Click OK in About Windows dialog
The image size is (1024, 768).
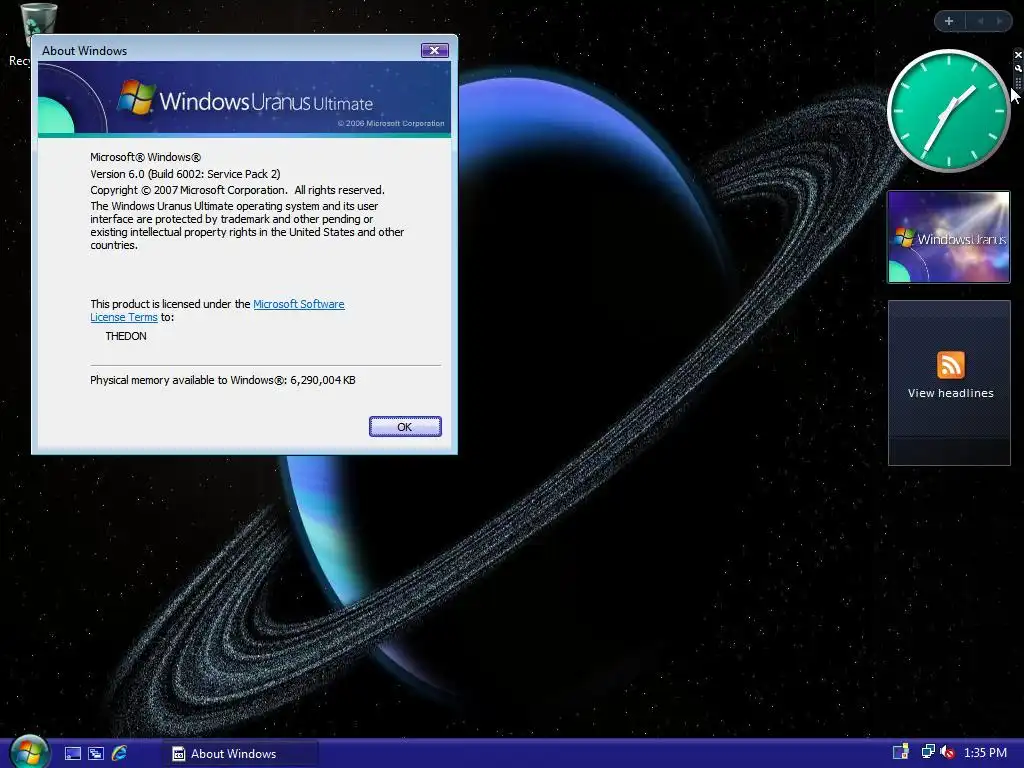coord(405,426)
